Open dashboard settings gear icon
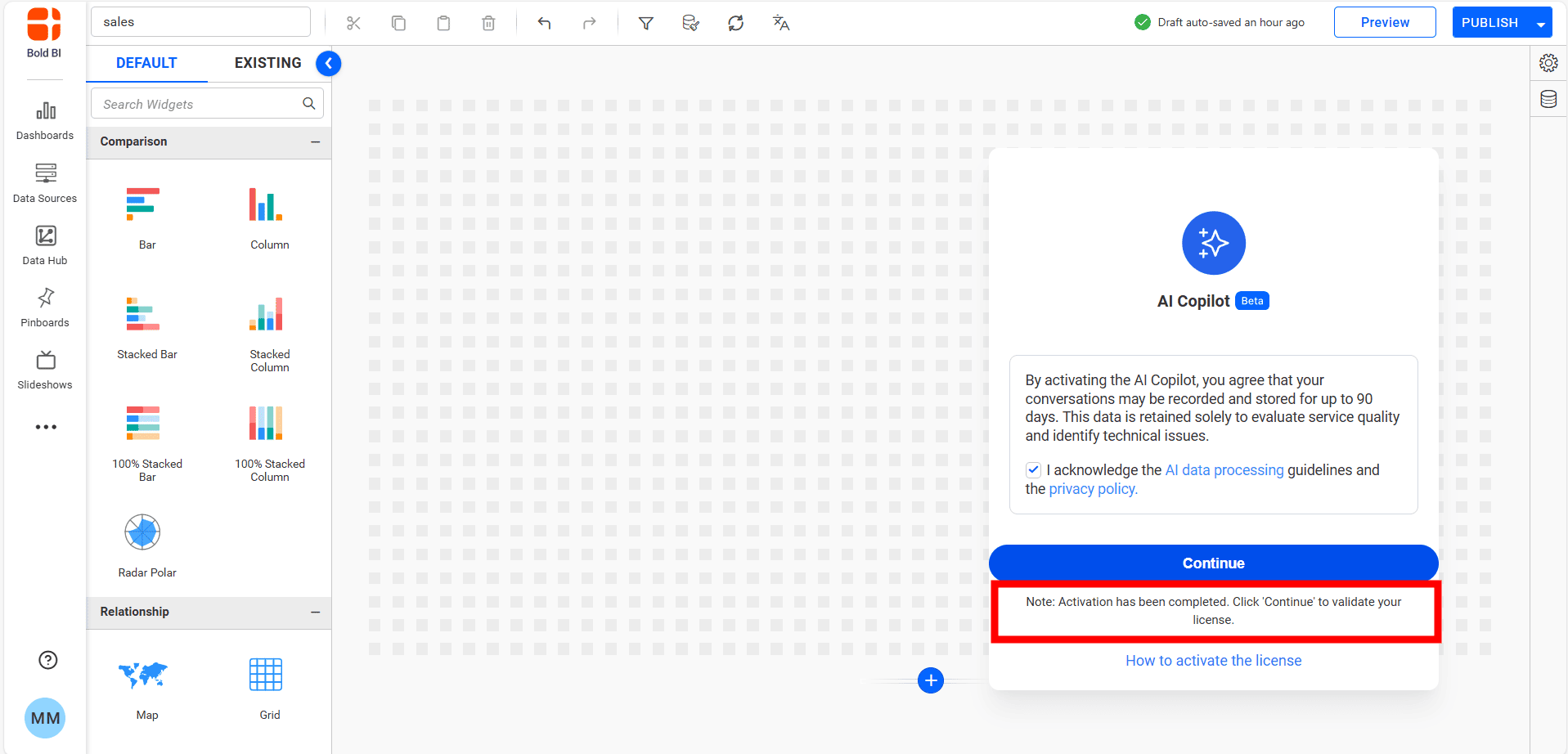Screen dimensions: 1568x754 click(1548, 63)
